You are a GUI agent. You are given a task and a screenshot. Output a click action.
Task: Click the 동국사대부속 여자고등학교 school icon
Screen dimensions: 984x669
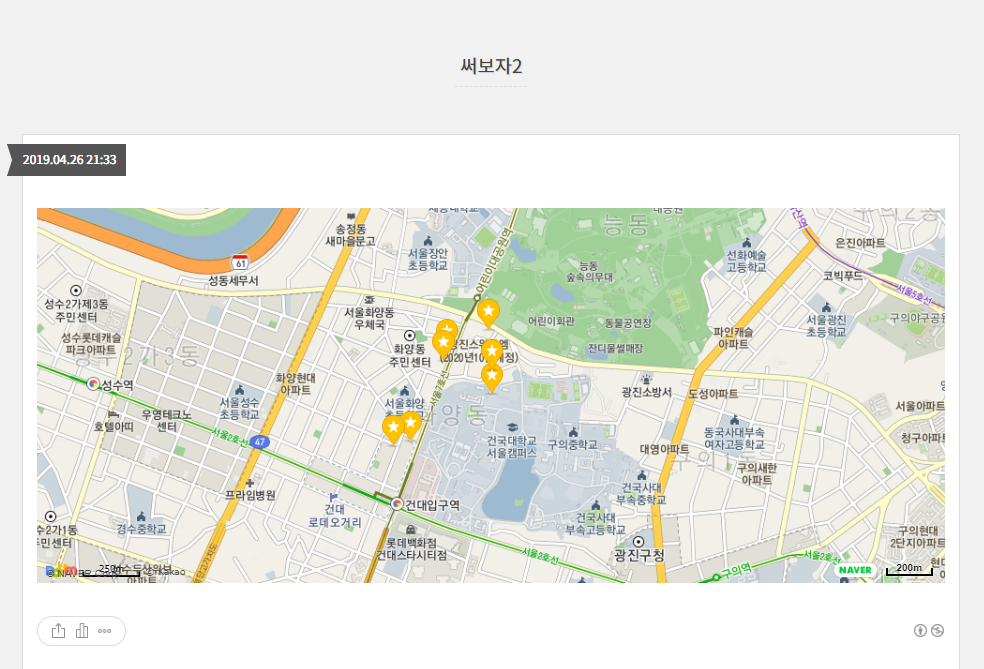tap(734, 420)
